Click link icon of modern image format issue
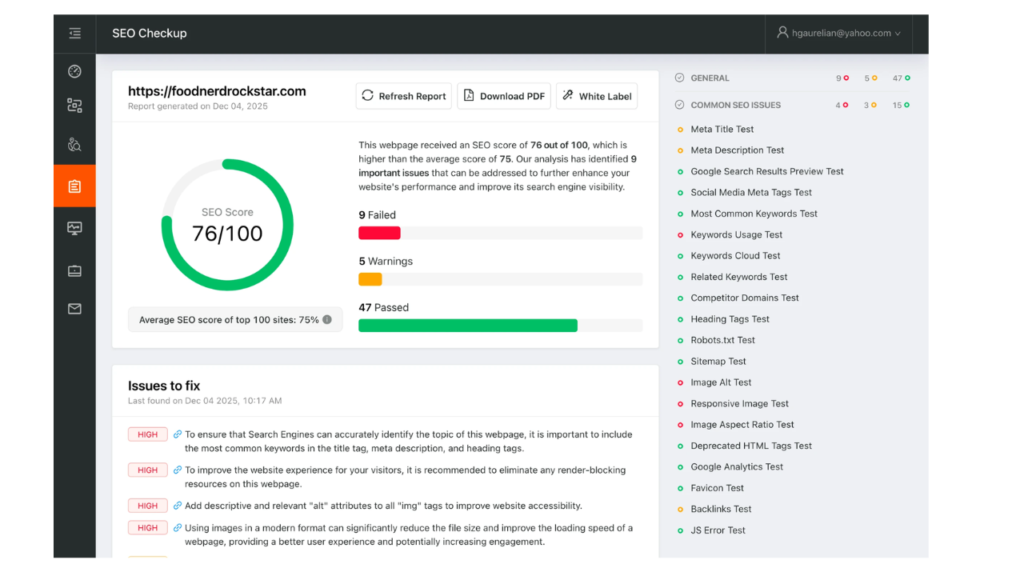Image resolution: width=1024 pixels, height=576 pixels. coord(177,528)
